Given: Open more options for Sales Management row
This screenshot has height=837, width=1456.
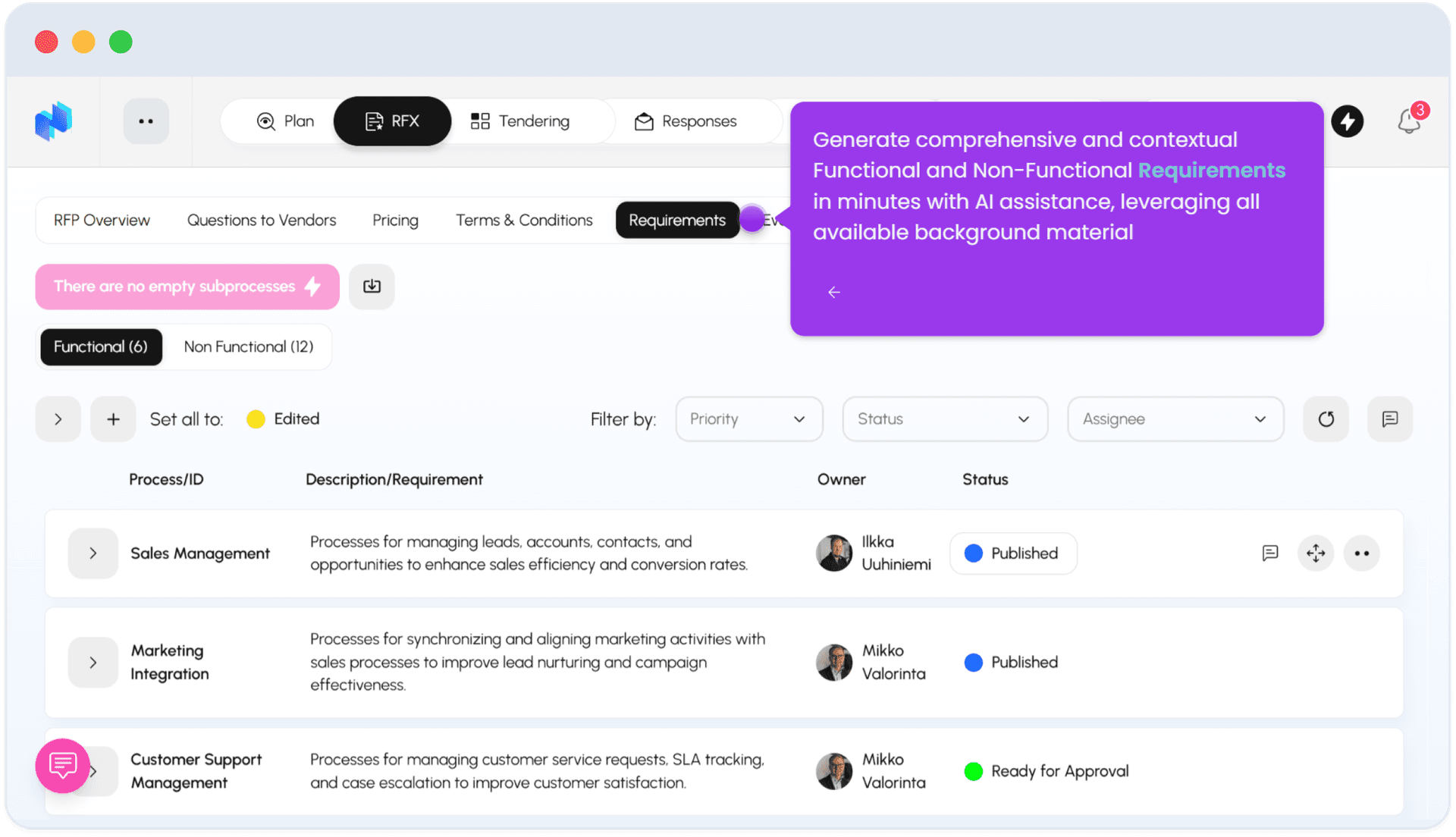Looking at the screenshot, I should click(1362, 553).
